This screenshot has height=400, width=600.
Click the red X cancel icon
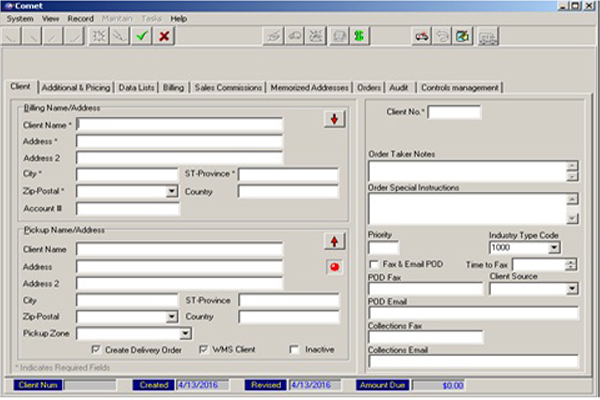pos(164,36)
